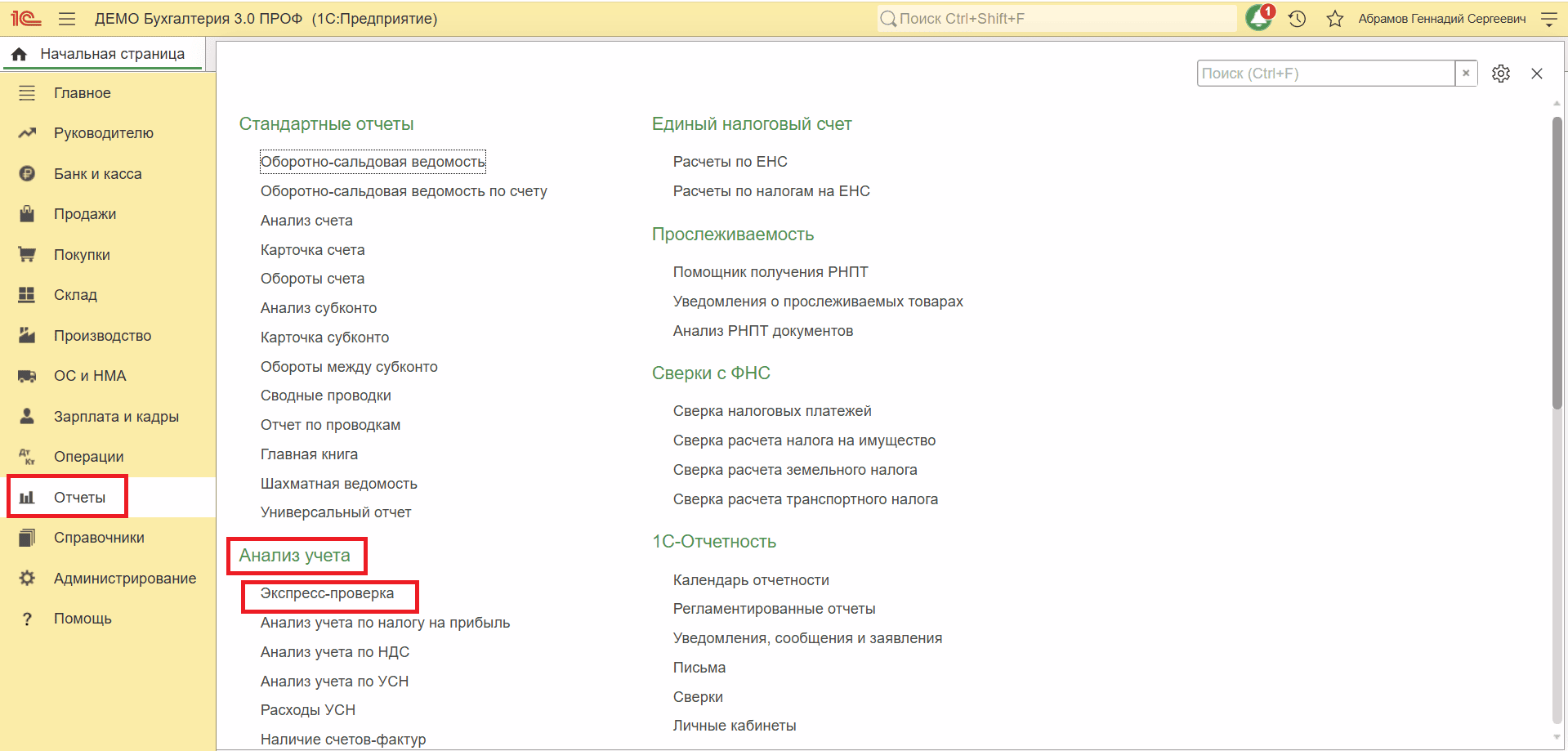Click the panel search box Поиск (Ctrl+F)

click(x=1326, y=74)
